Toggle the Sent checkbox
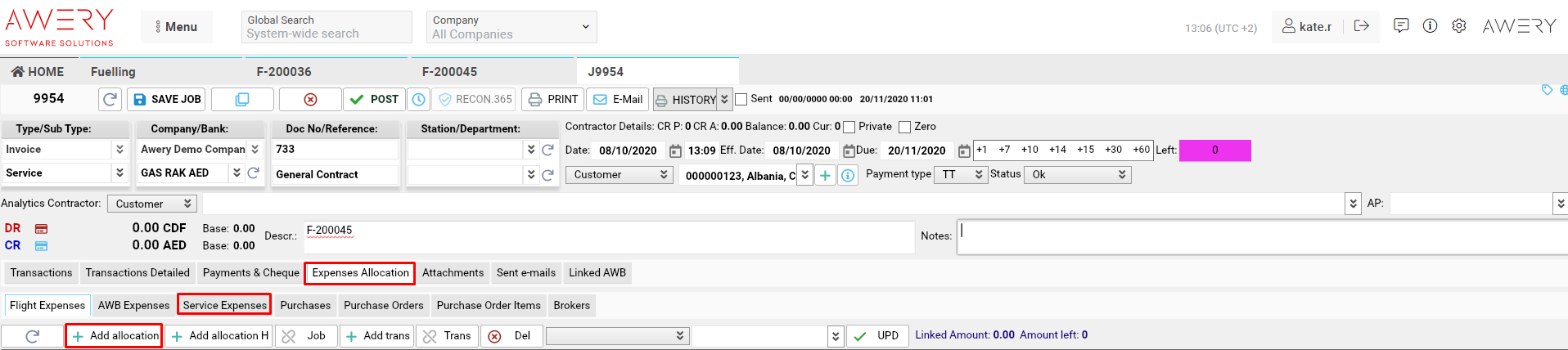 tap(741, 99)
